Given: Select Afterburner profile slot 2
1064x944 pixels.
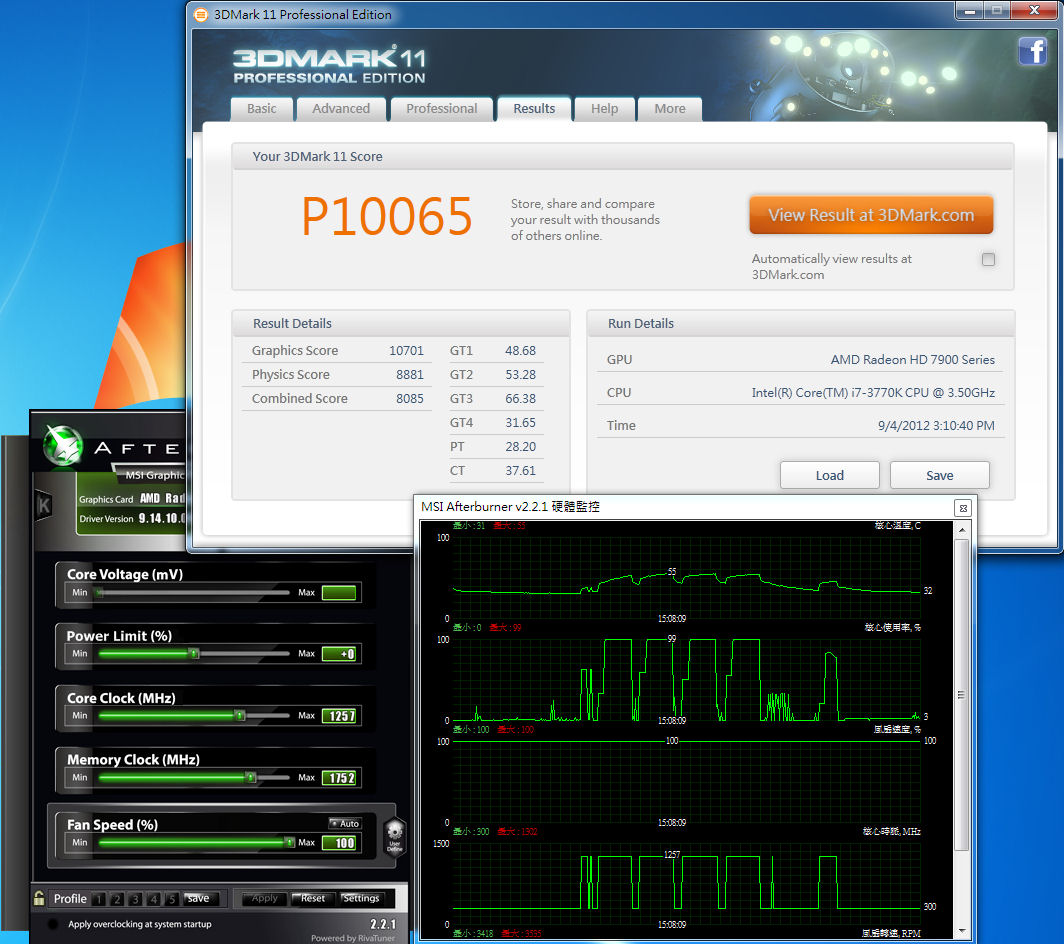Looking at the screenshot, I should click(x=117, y=899).
